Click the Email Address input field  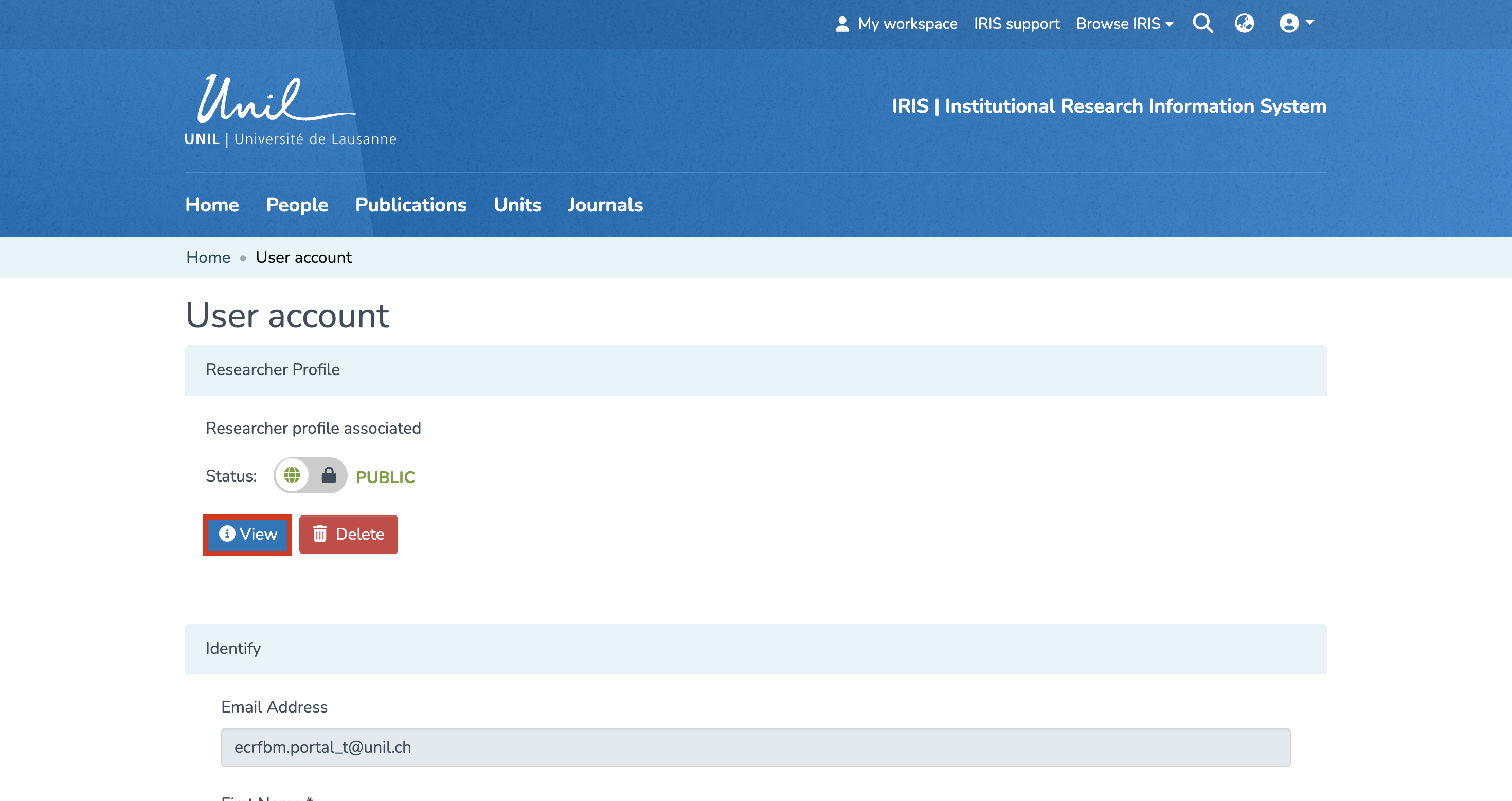point(755,747)
